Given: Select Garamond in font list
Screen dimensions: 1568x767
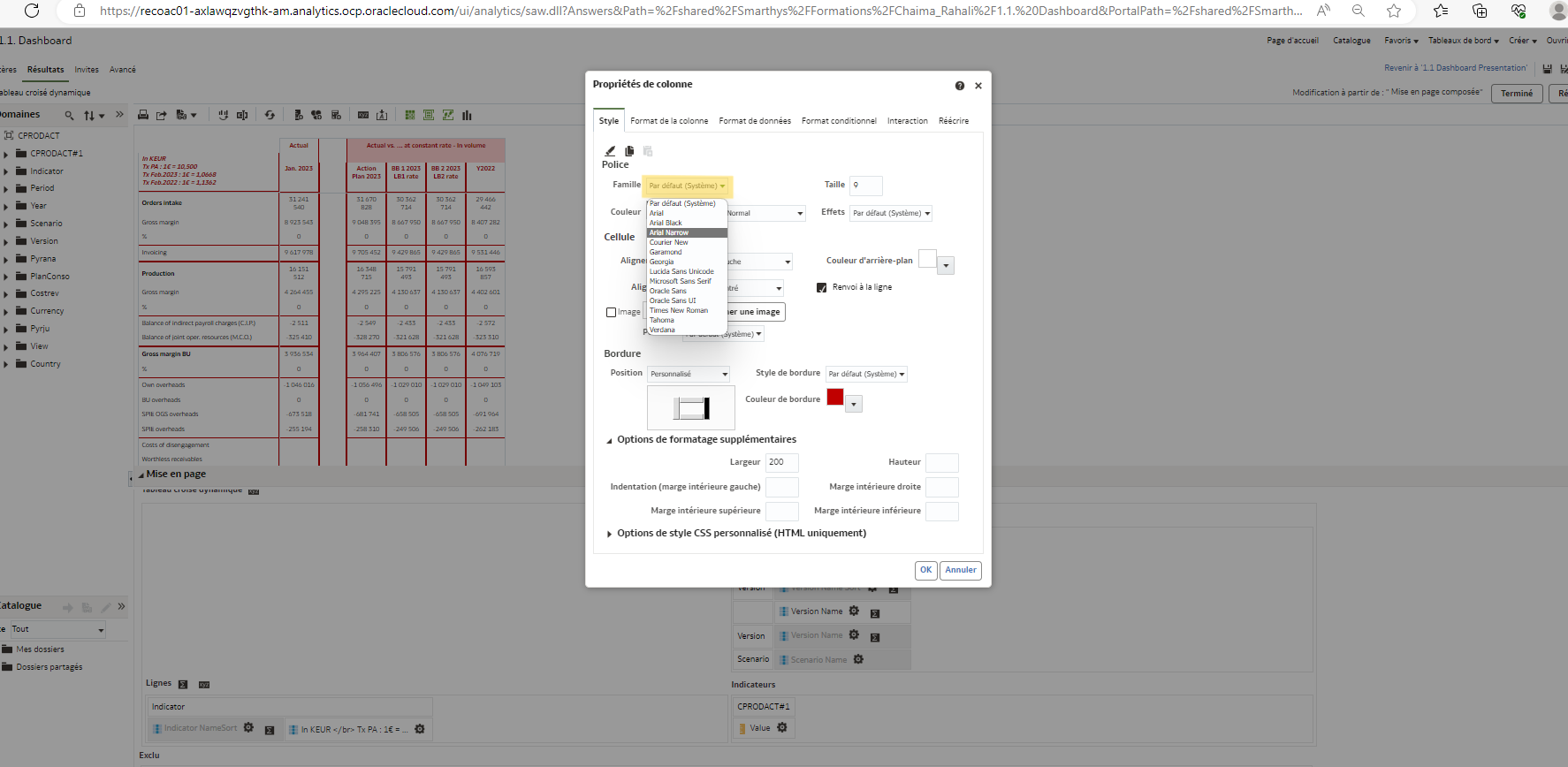Looking at the screenshot, I should coord(687,252).
